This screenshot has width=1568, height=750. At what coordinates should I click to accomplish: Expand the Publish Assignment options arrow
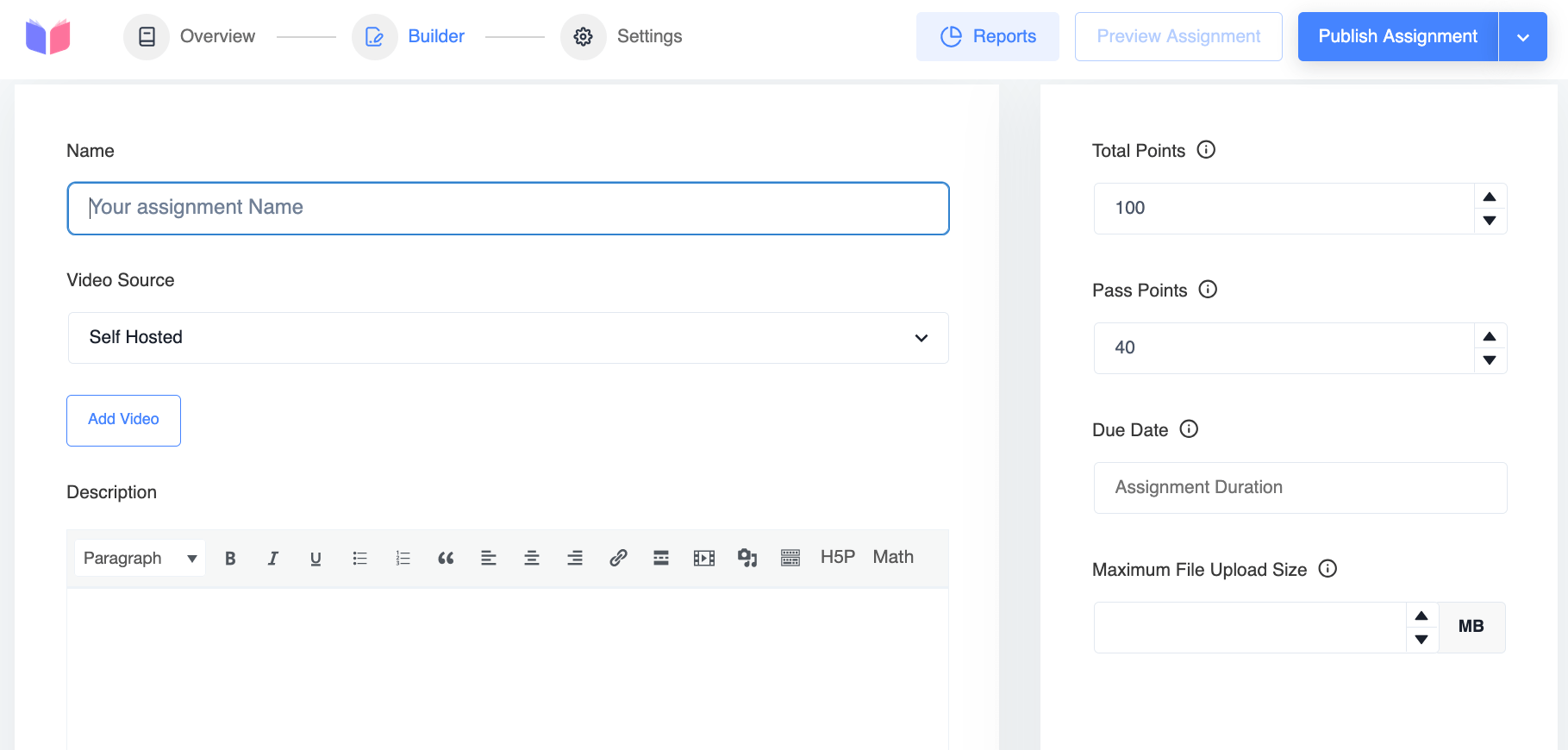(x=1522, y=37)
